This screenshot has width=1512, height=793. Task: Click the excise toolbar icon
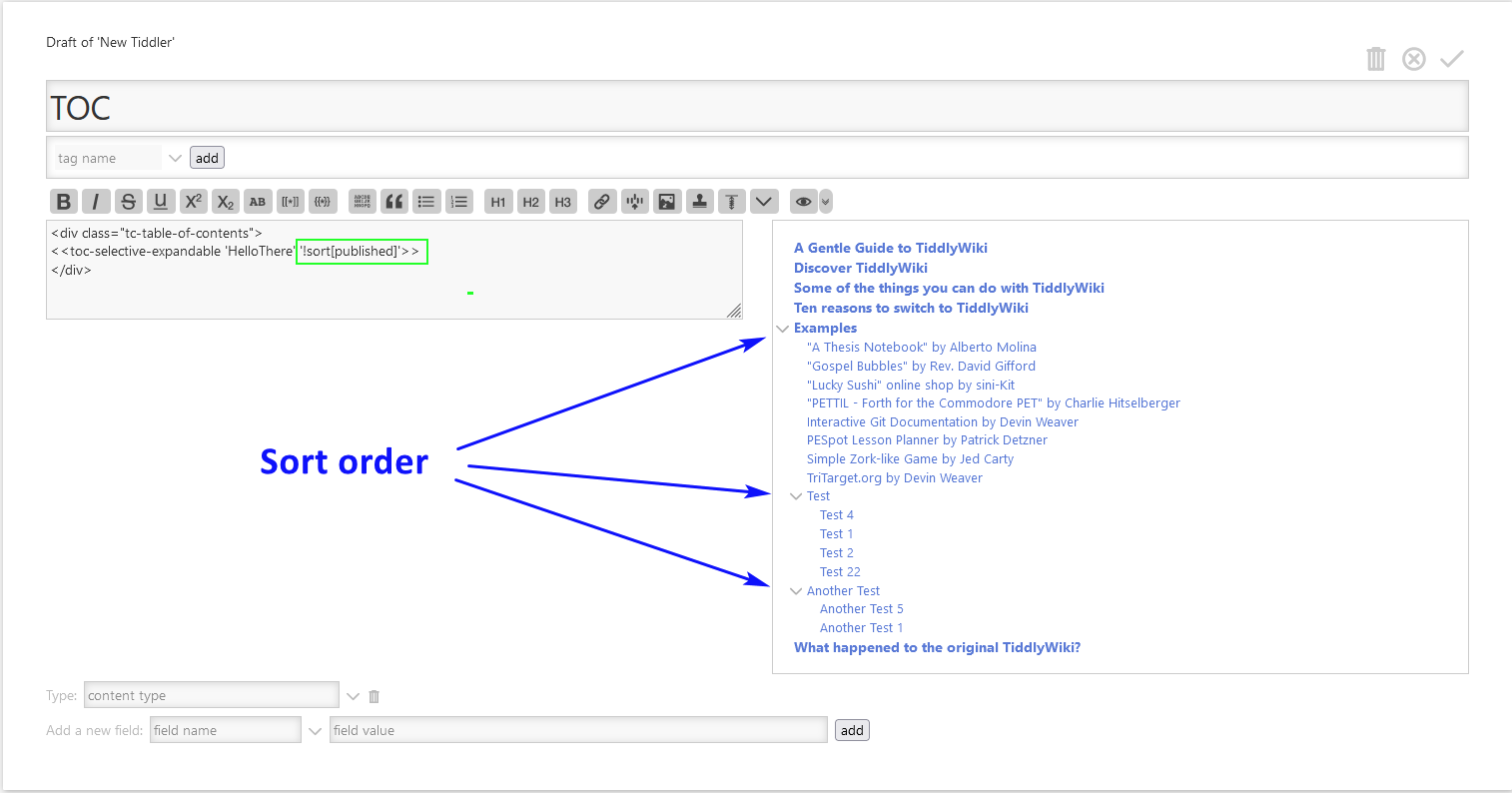pyautogui.click(x=635, y=202)
